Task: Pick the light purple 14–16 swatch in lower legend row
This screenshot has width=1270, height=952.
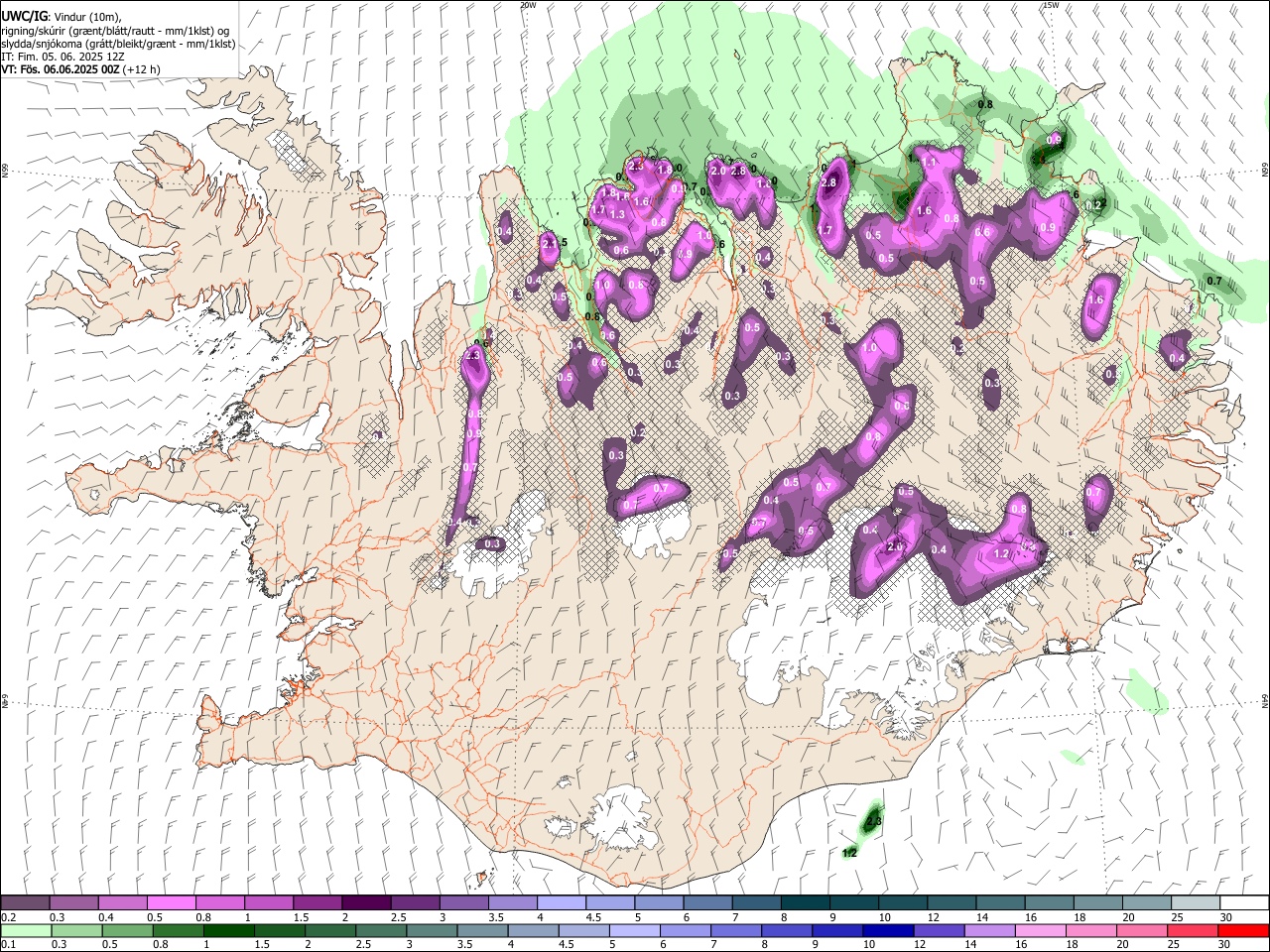Action: click(x=987, y=930)
